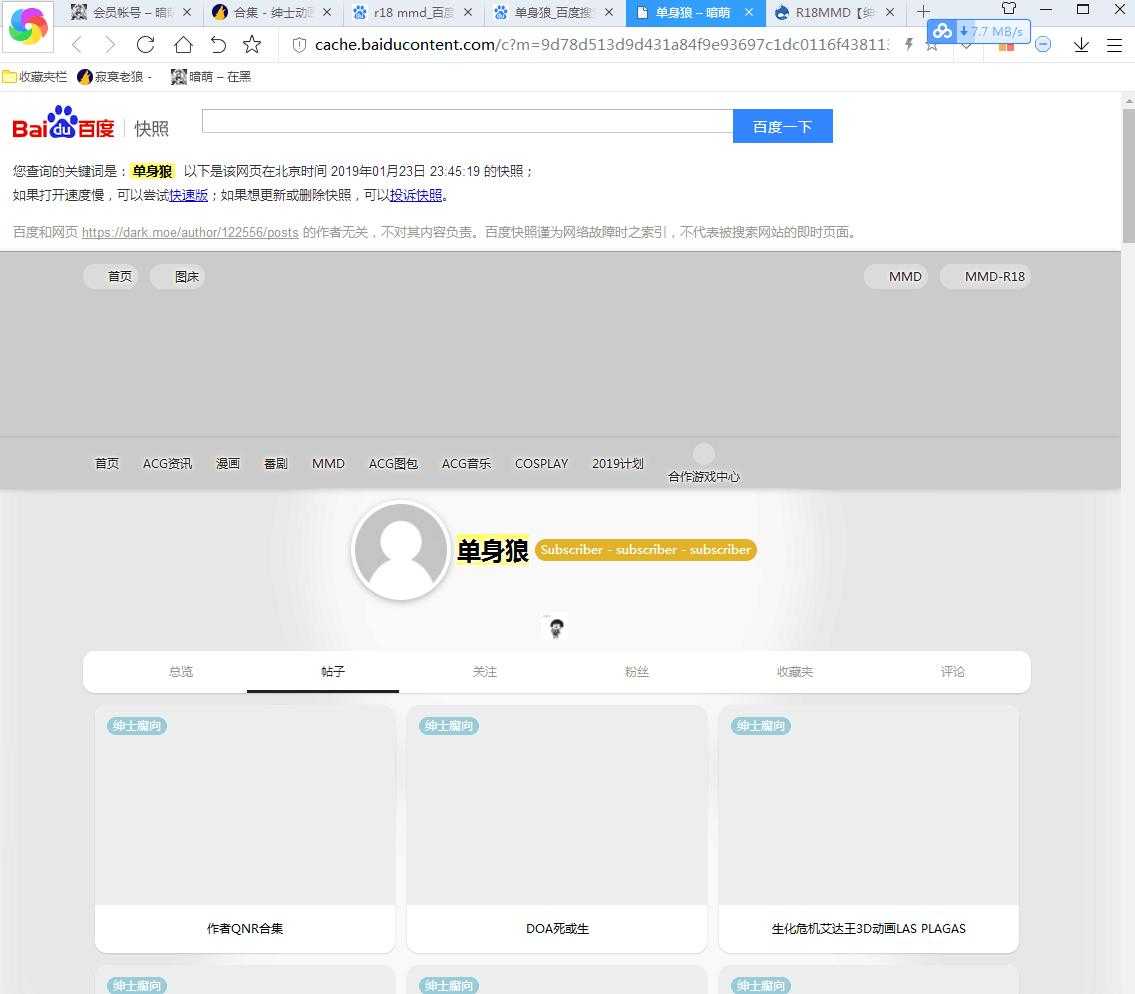Go back with the back arrow
1135x994 pixels.
click(x=77, y=45)
